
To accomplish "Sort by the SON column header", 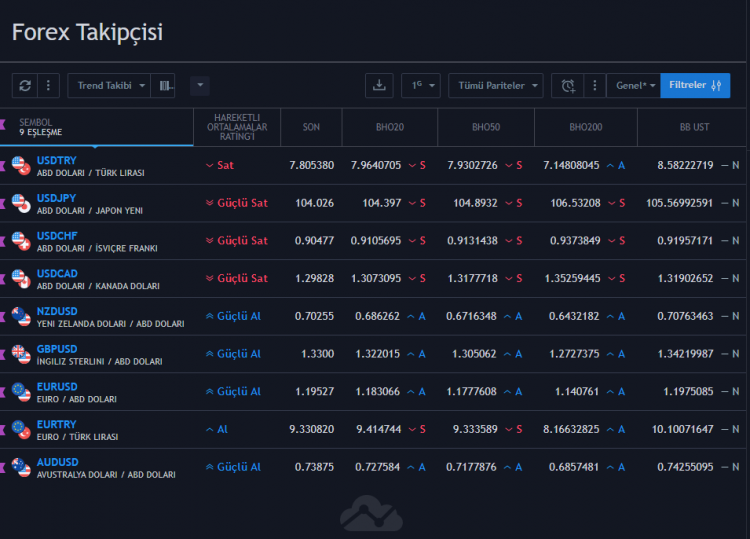I will [x=312, y=128].
